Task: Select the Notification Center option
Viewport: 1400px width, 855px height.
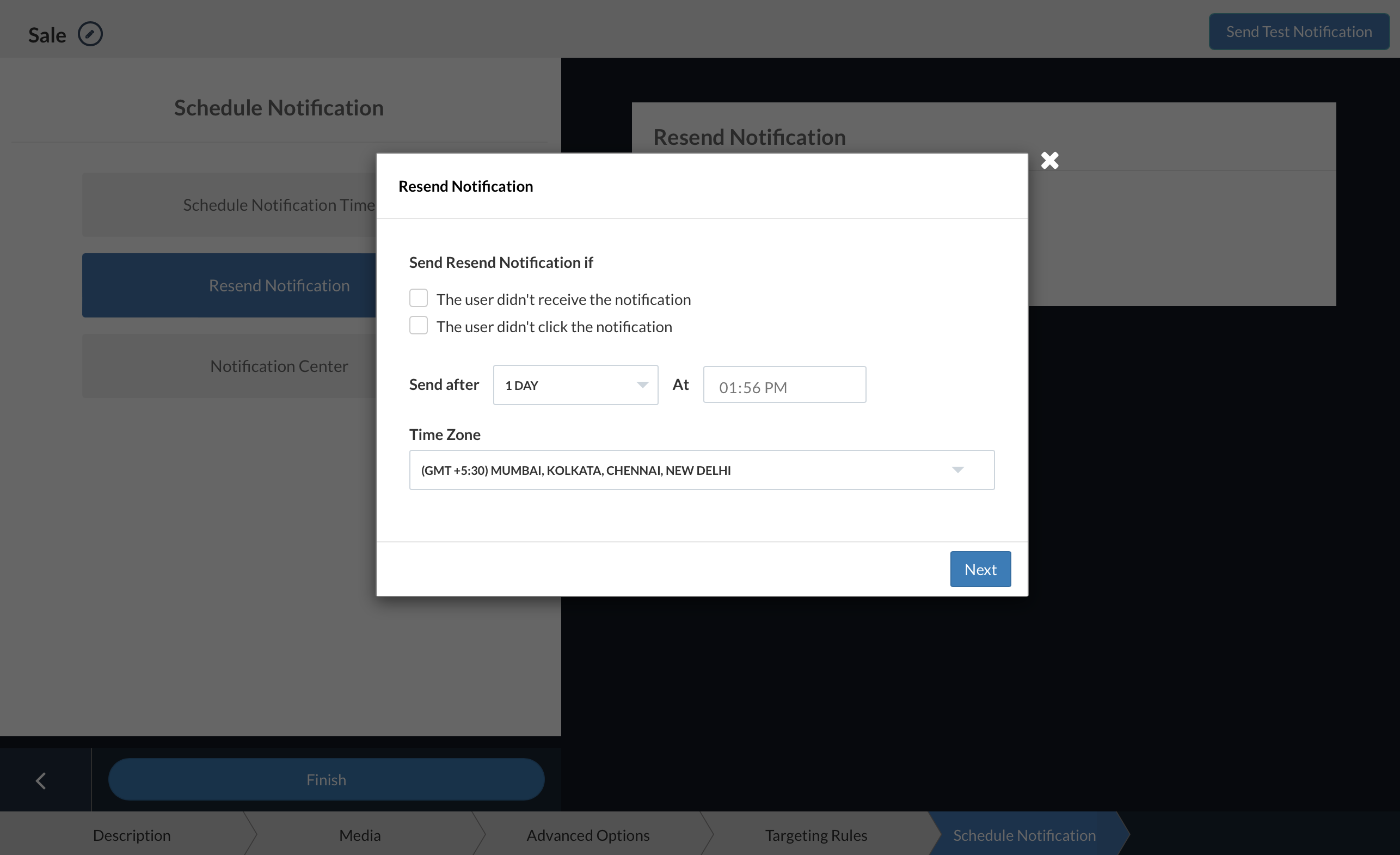Action: (229, 365)
